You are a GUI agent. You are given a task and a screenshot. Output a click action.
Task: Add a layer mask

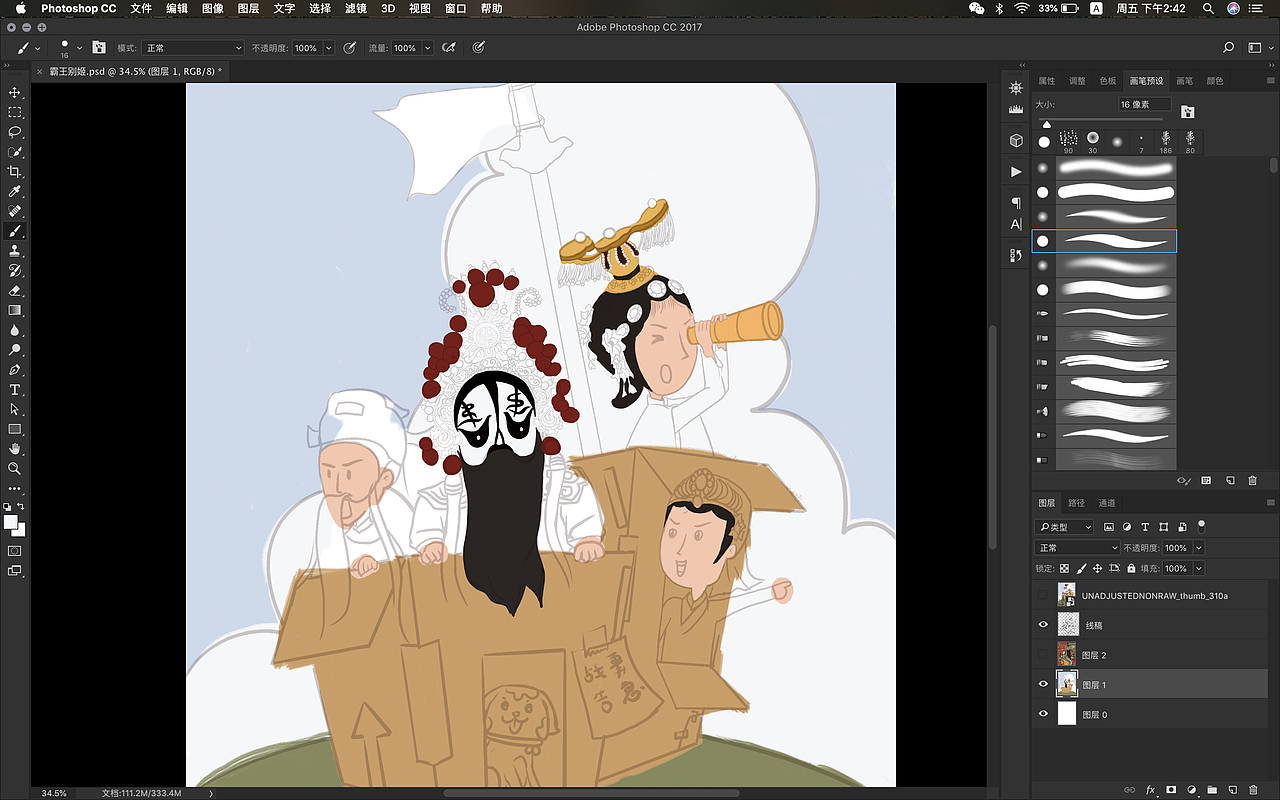(1171, 790)
